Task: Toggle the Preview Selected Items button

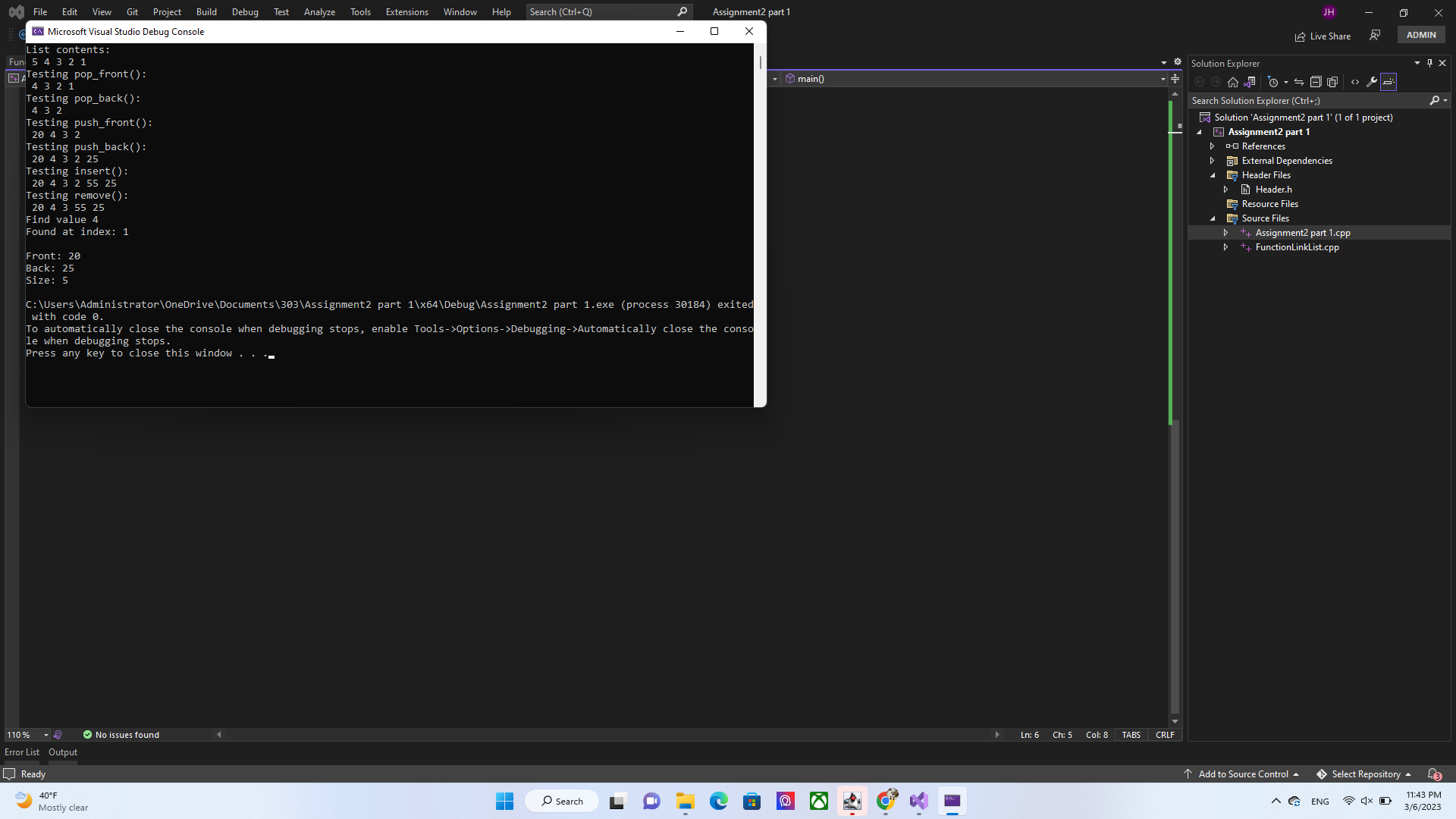Action: [1389, 82]
